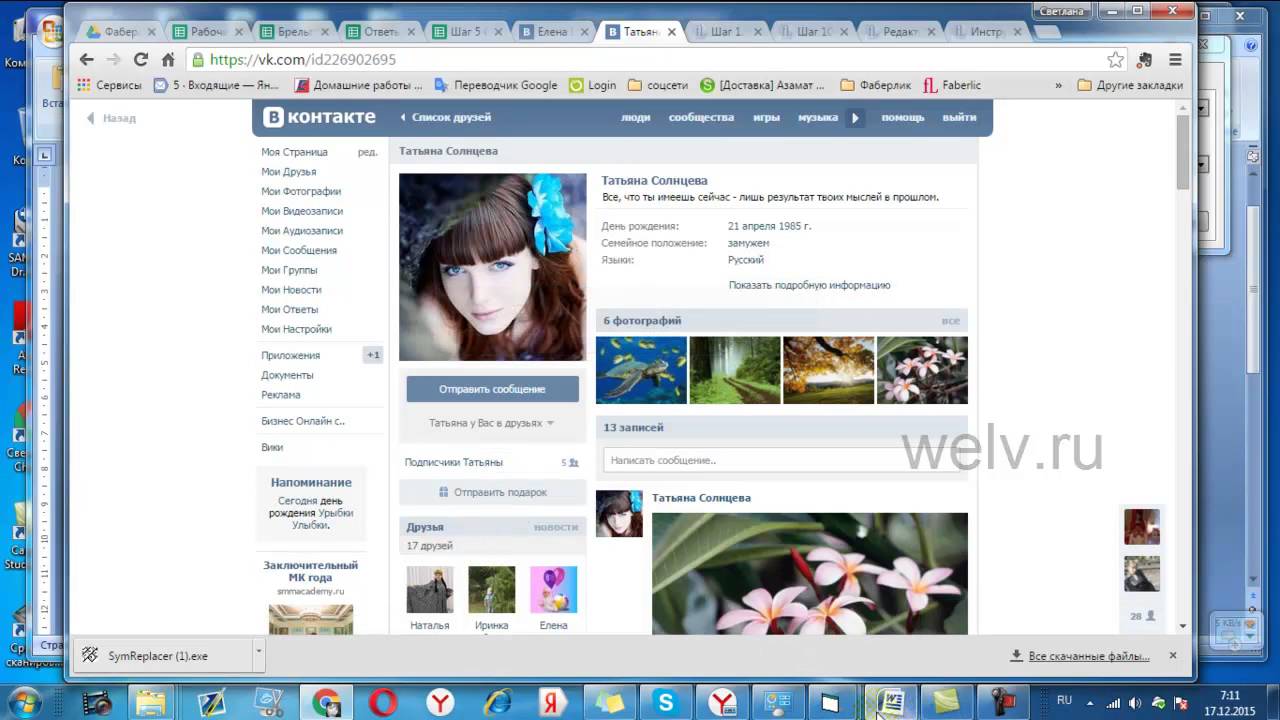The image size is (1280, 720).
Task: Click Показать подробную информацию
Action: 809,285
